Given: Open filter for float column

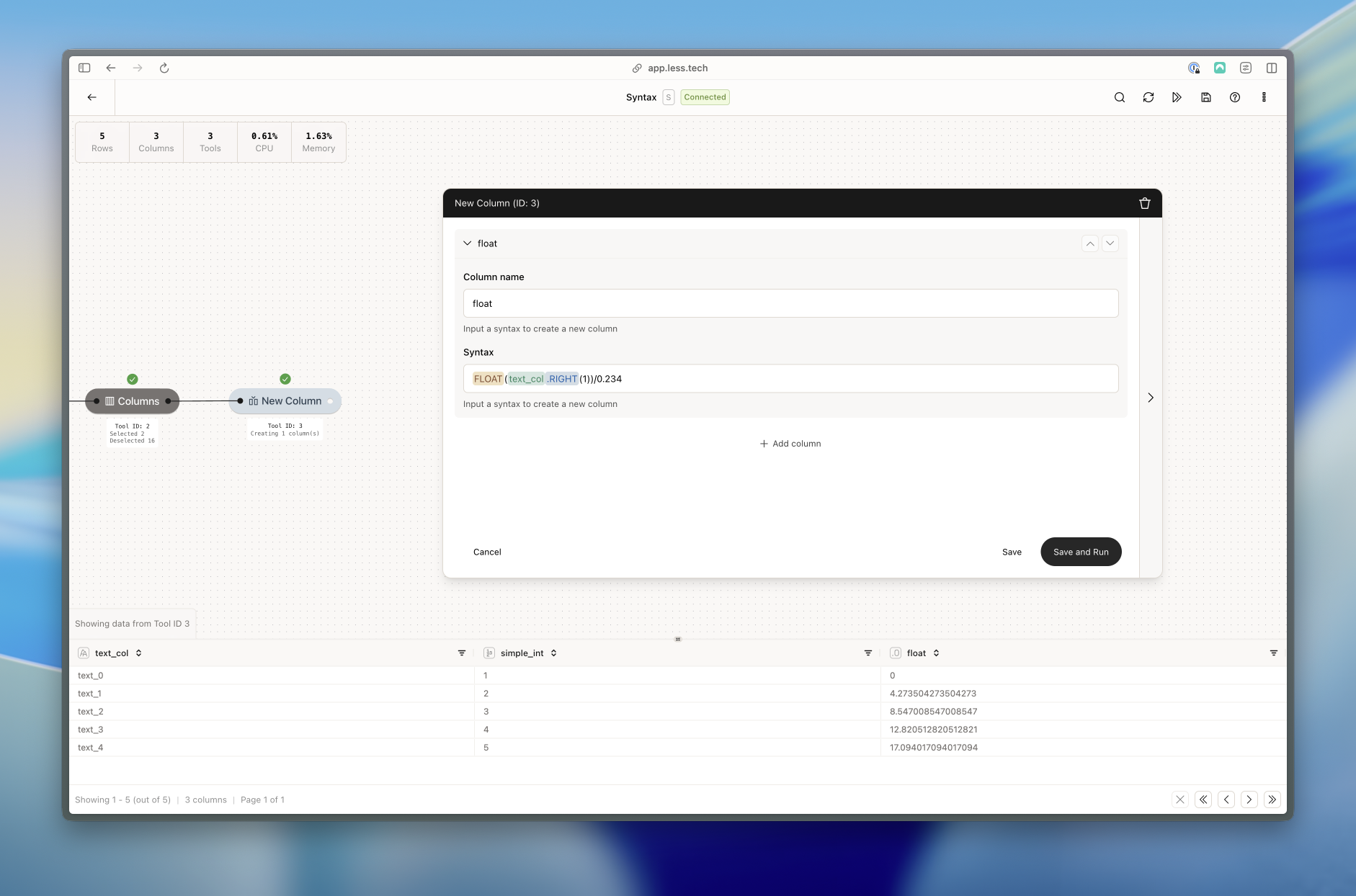Looking at the screenshot, I should pos(1274,653).
